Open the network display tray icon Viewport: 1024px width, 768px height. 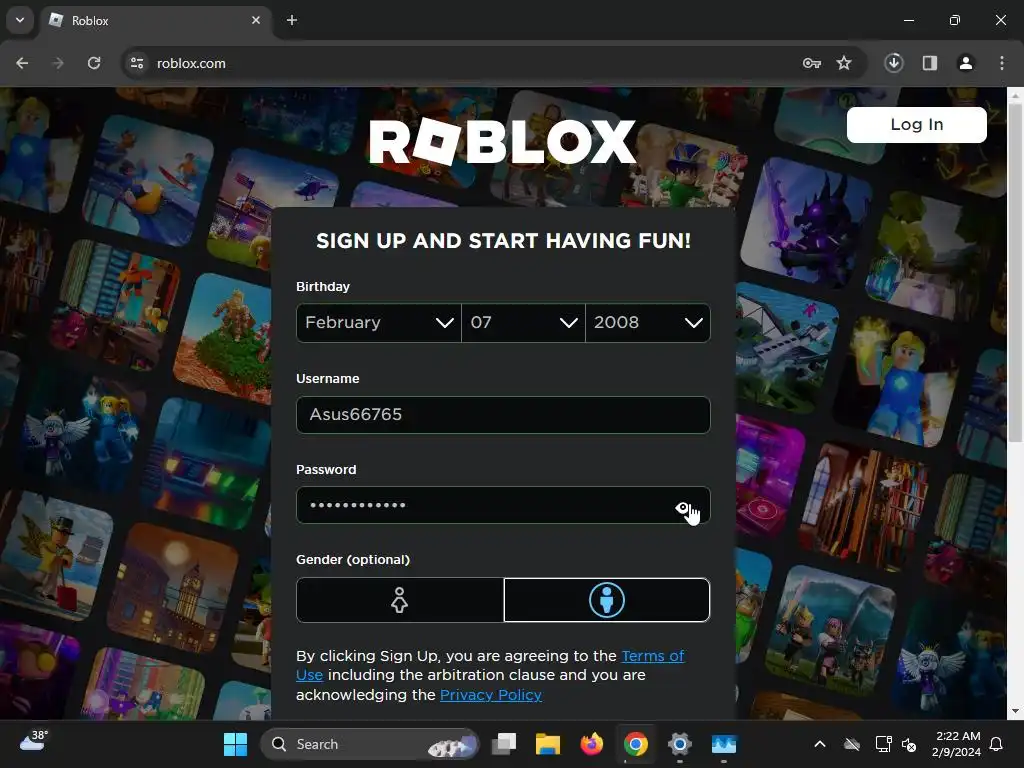(883, 744)
